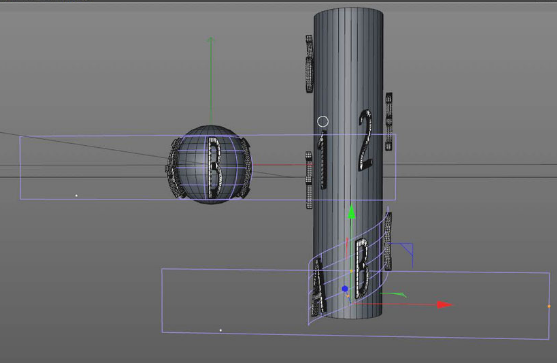Click the white point on lower deformer box
The height and width of the screenshot is (363, 557).
[x=221, y=330]
